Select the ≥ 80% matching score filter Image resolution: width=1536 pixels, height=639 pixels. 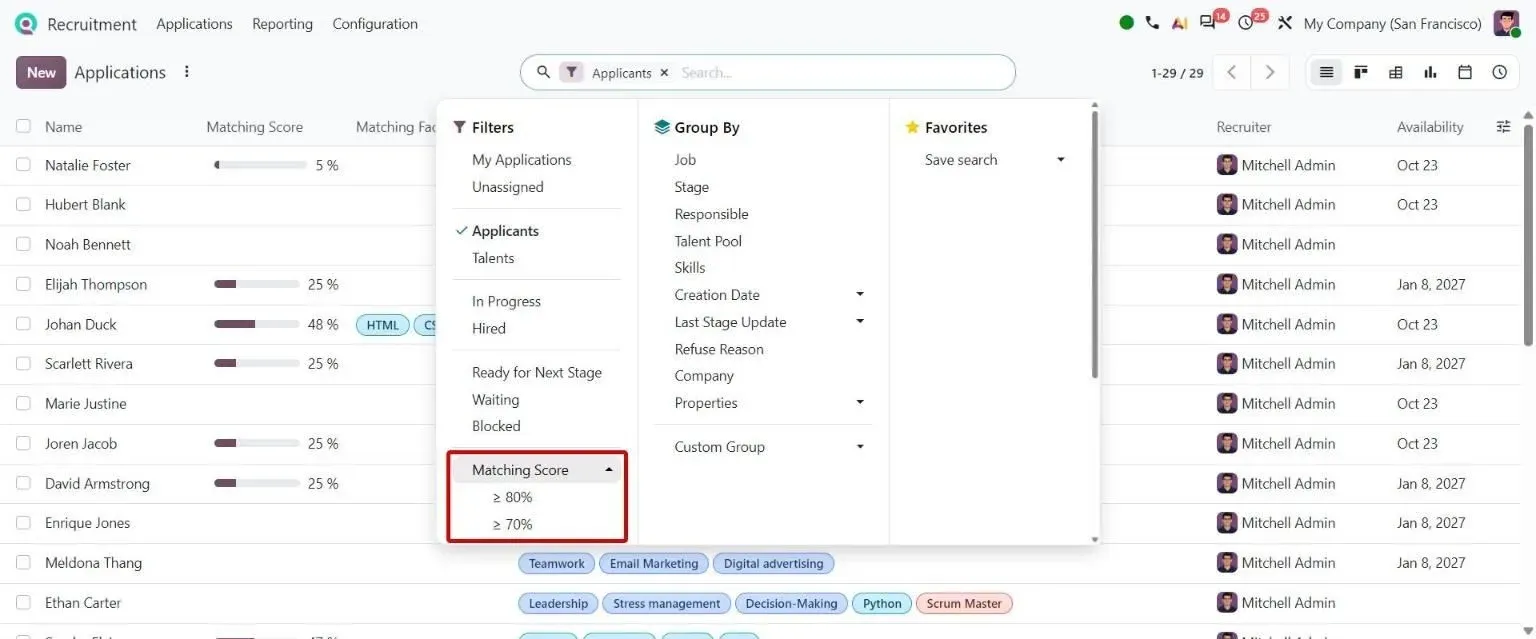(512, 497)
